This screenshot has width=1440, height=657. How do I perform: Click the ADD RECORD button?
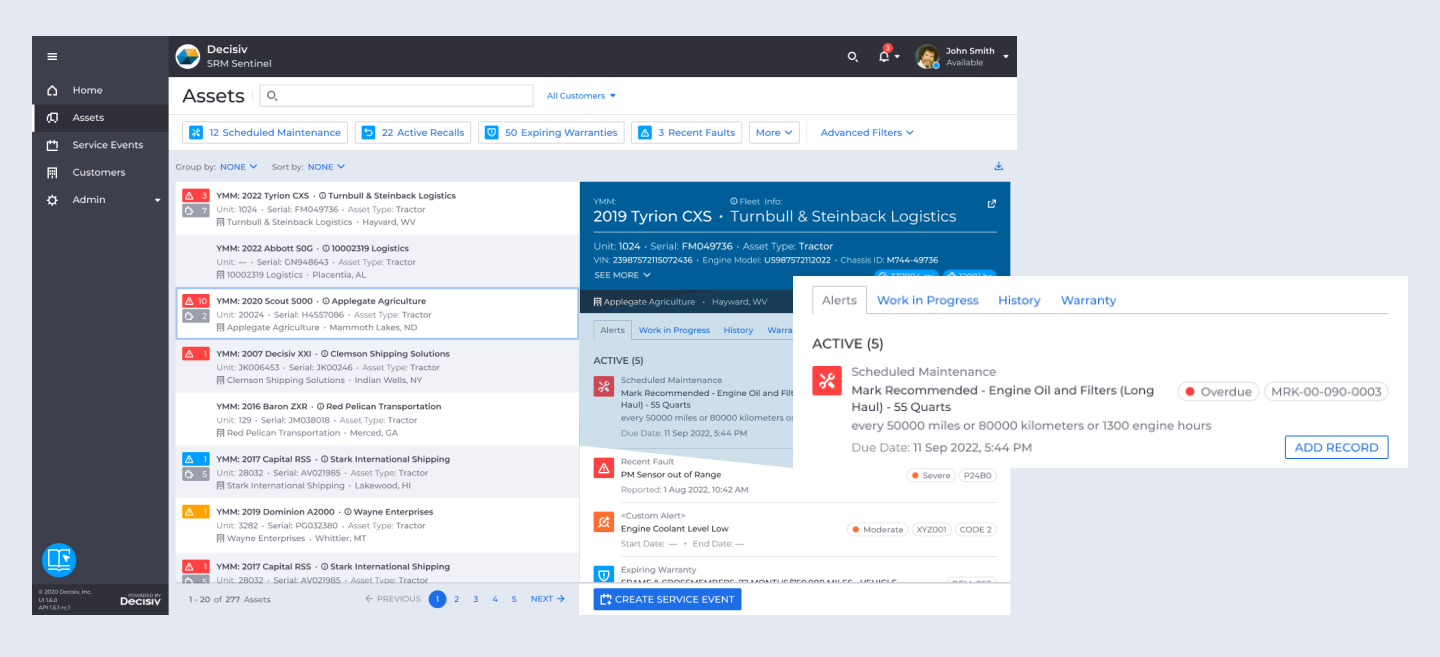pos(1336,447)
